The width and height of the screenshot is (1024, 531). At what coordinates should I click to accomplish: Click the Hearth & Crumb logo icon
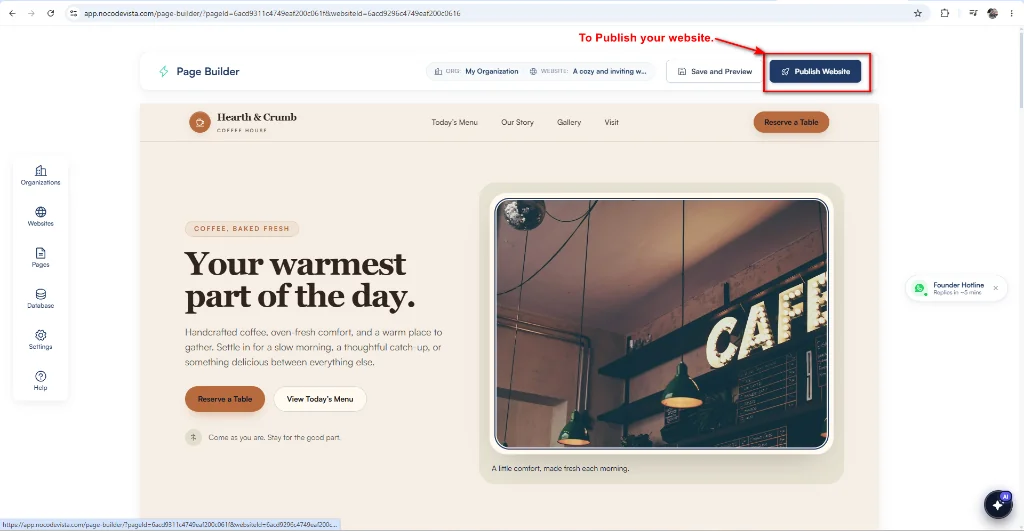click(x=200, y=122)
